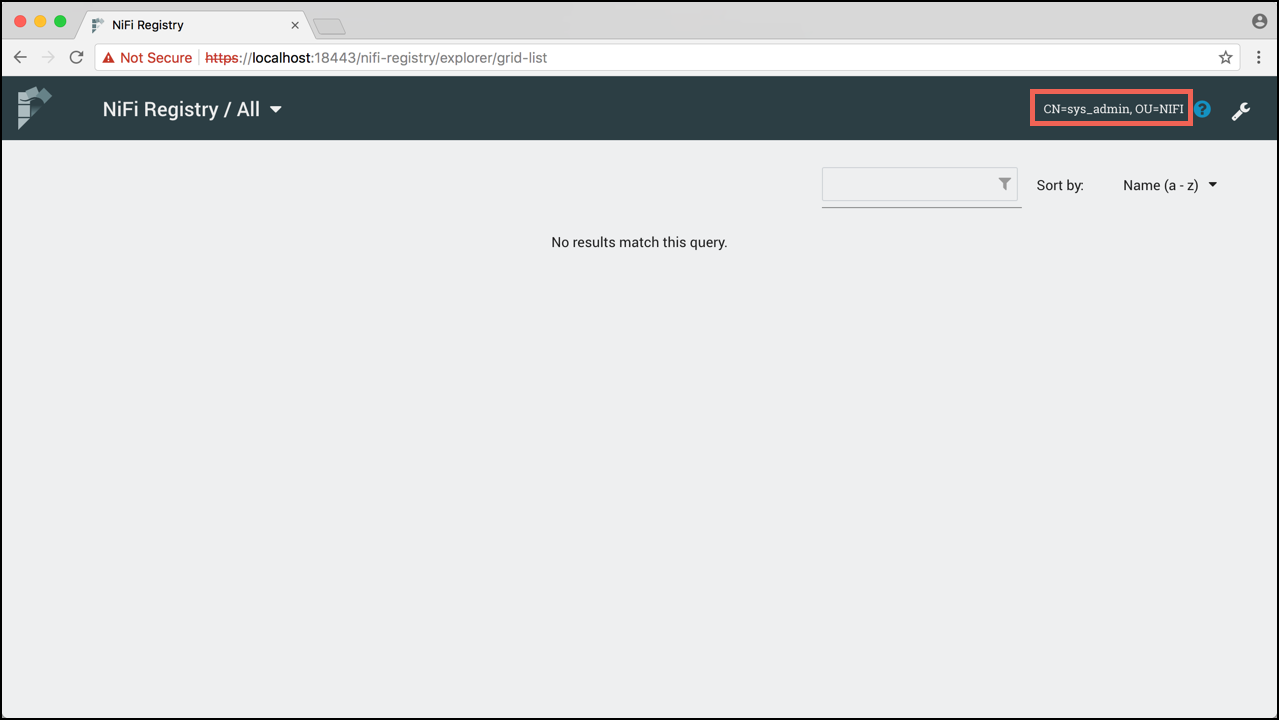The height and width of the screenshot is (720, 1279).
Task: Click the filter funnel icon in search field
Action: tap(1004, 184)
